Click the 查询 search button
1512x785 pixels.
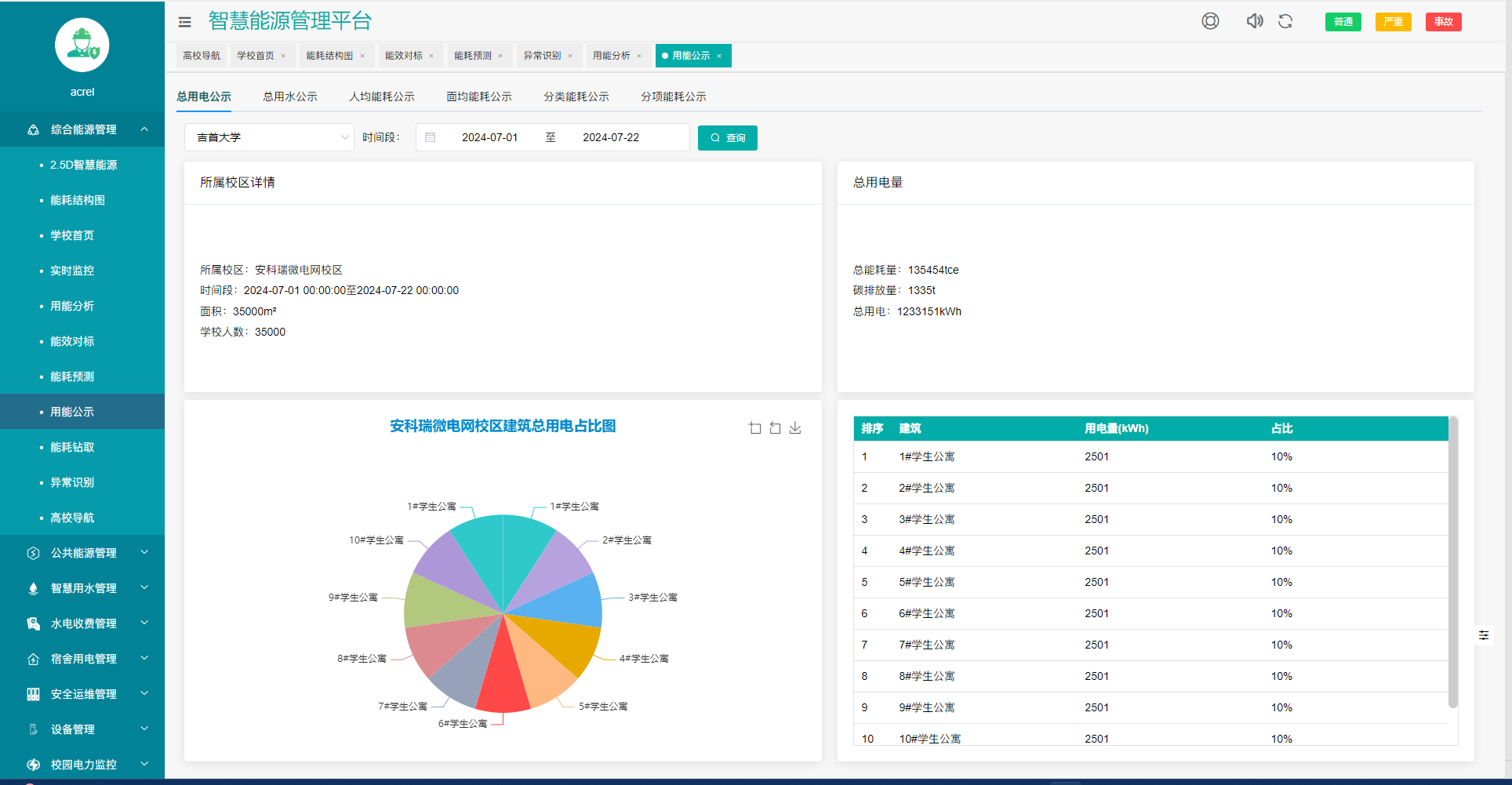pos(728,138)
